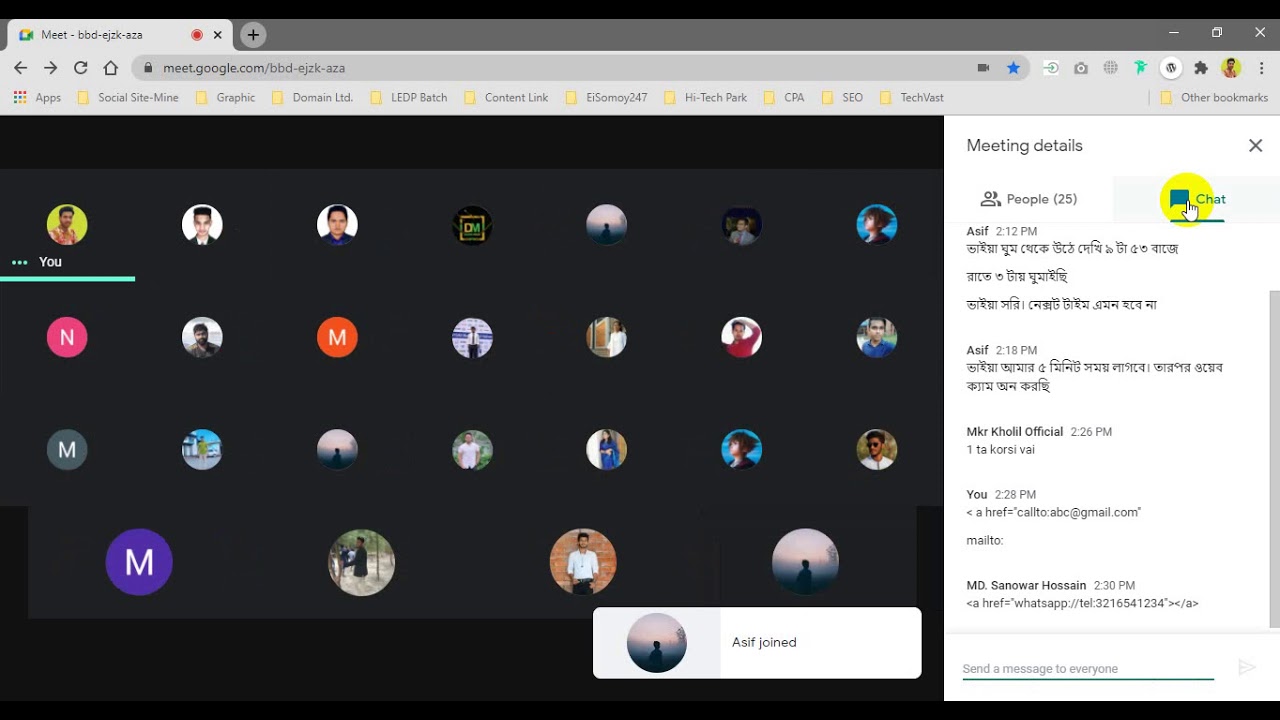Reload the Meet page
The image size is (1280, 720).
pyautogui.click(x=81, y=68)
